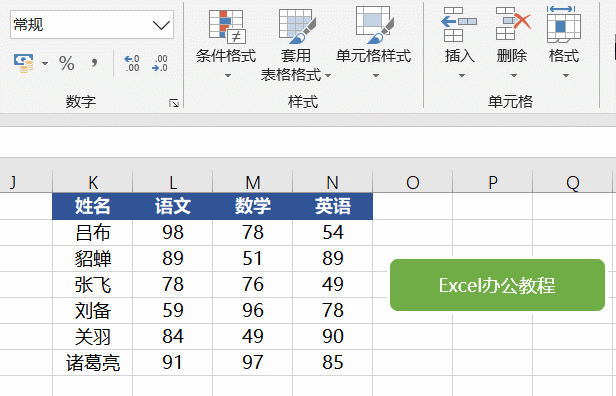Expand the accounting format dropdown arrow
Image resolution: width=616 pixels, height=396 pixels.
[x=45, y=64]
